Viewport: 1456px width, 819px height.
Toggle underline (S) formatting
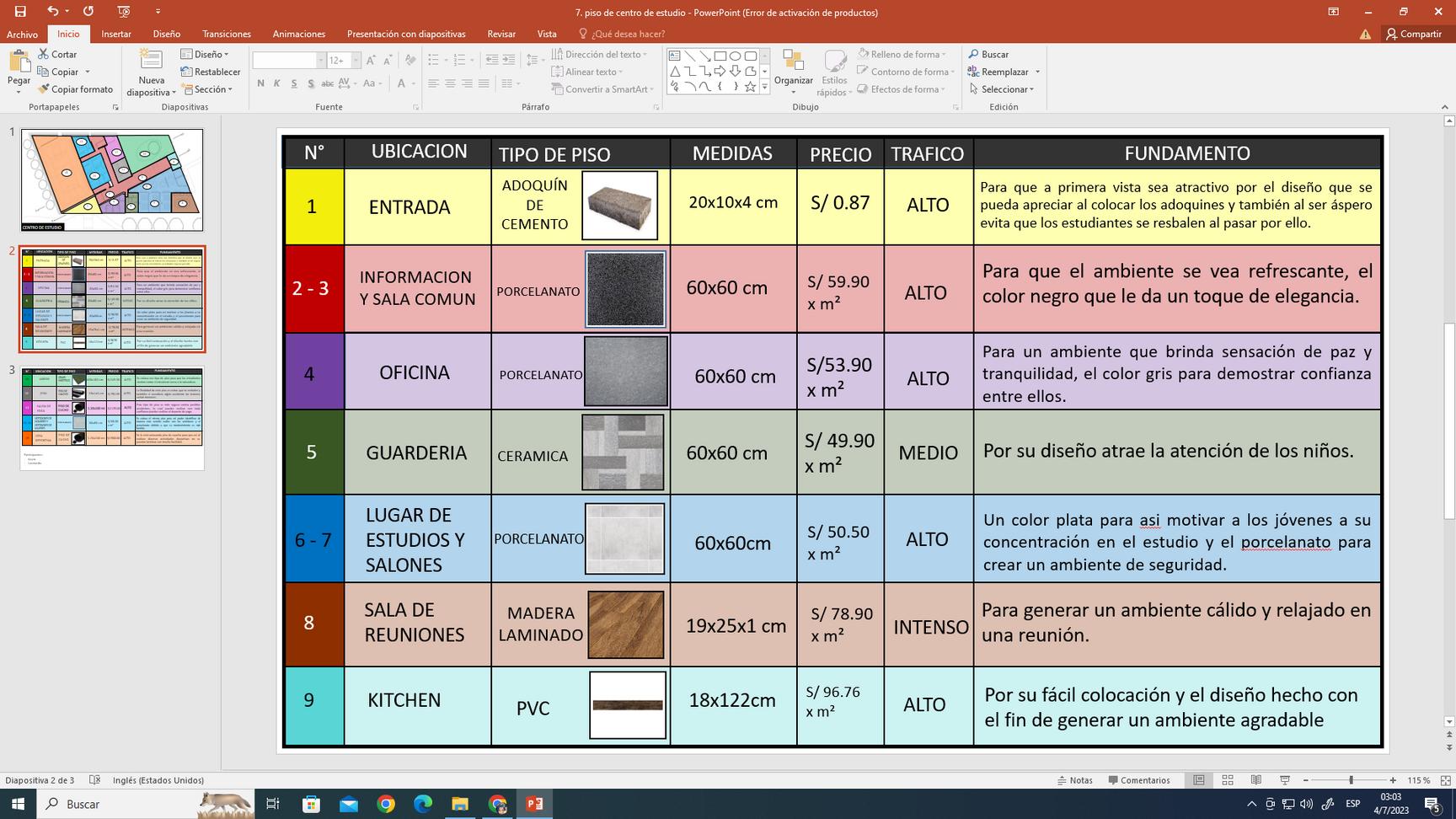click(x=293, y=83)
